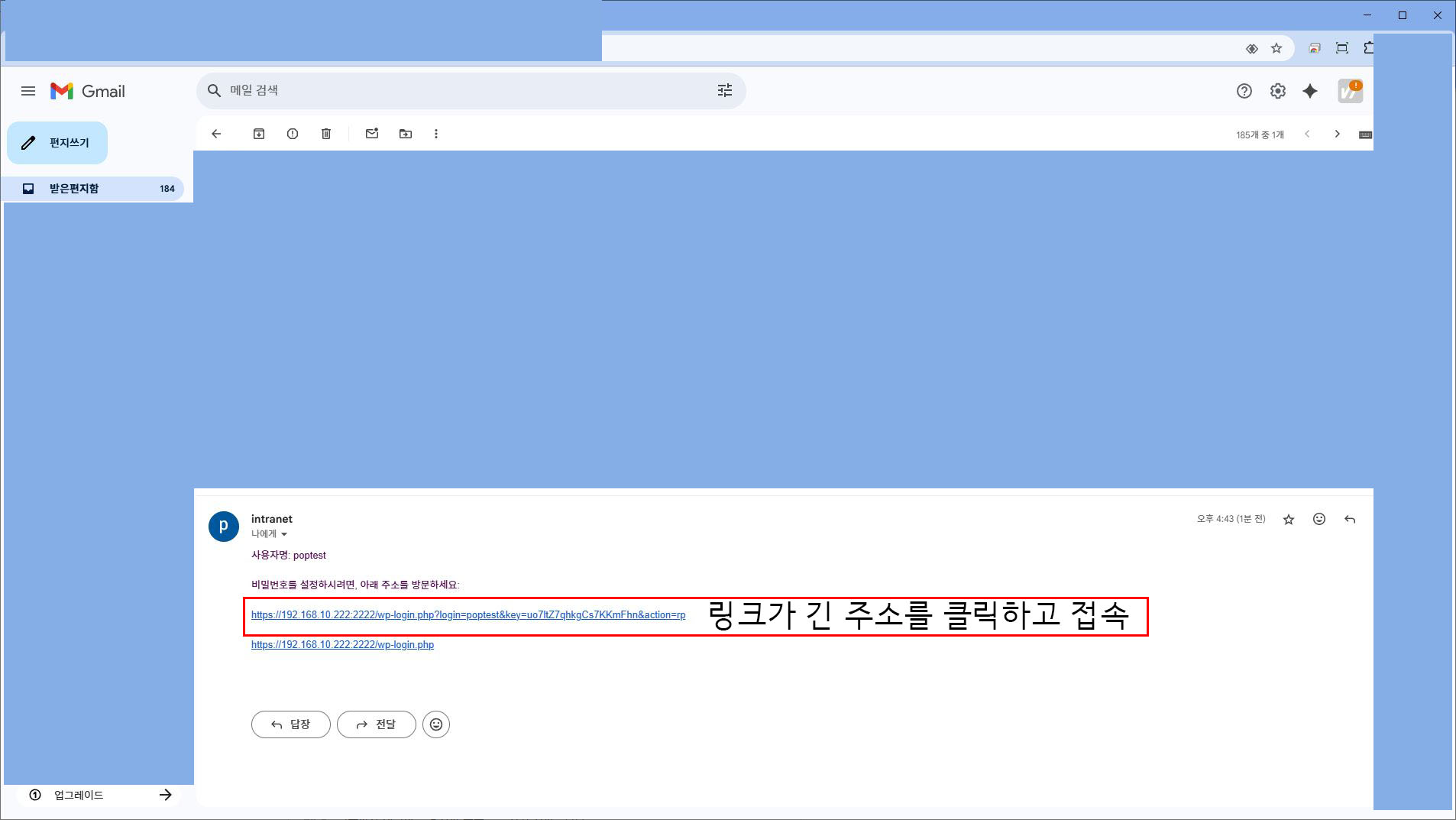The height and width of the screenshot is (820, 1456).
Task: Star the intranet email
Action: 1289,520
